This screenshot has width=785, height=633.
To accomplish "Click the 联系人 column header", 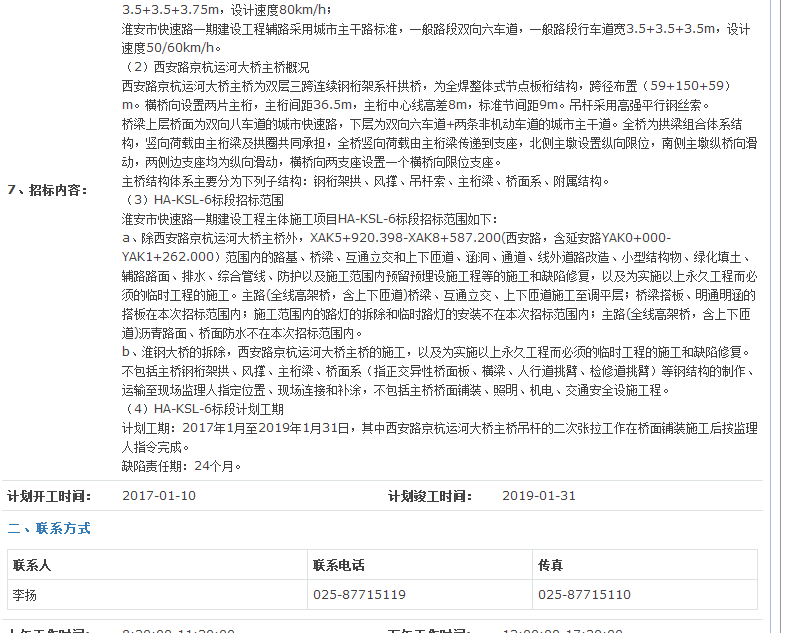I will click(32, 565).
